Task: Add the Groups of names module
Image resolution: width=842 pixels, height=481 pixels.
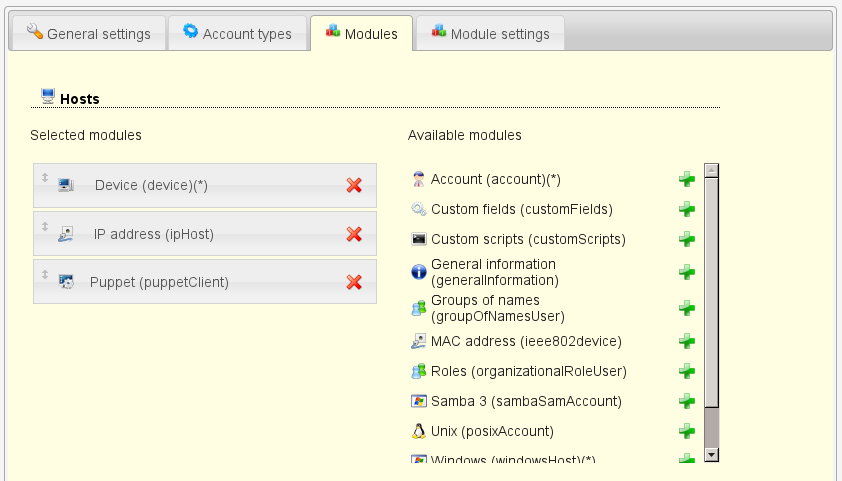Action: tap(687, 308)
